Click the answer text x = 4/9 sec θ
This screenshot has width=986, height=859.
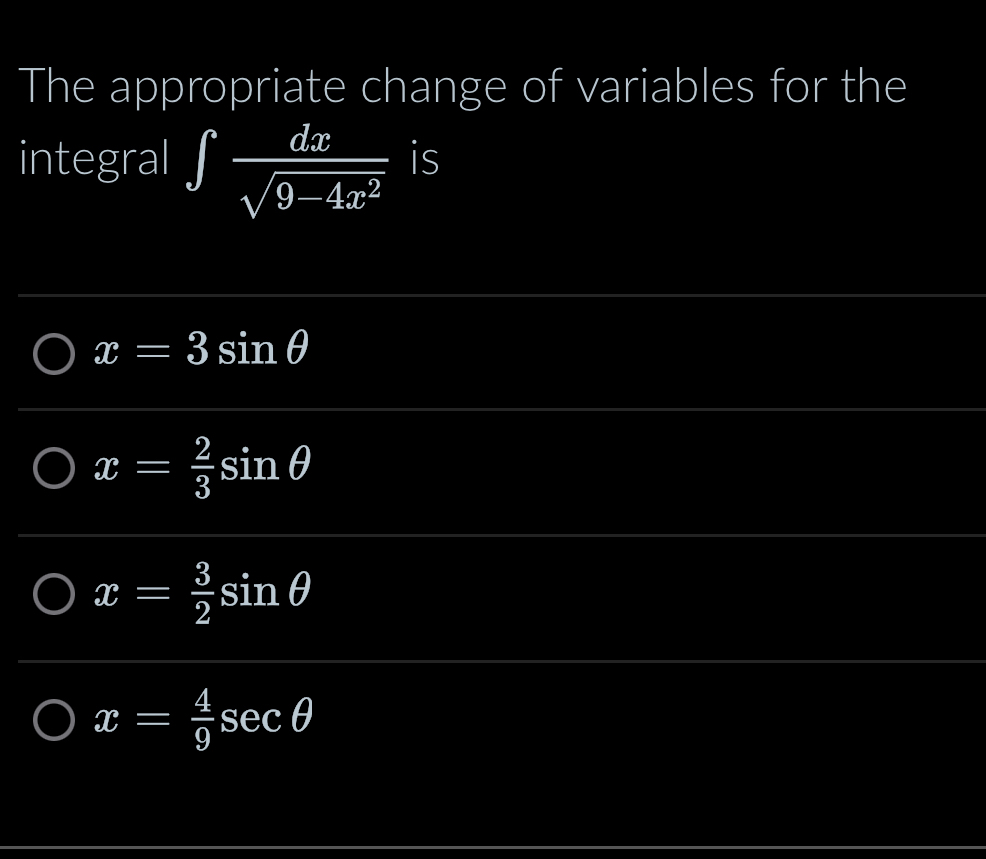pyautogui.click(x=205, y=718)
